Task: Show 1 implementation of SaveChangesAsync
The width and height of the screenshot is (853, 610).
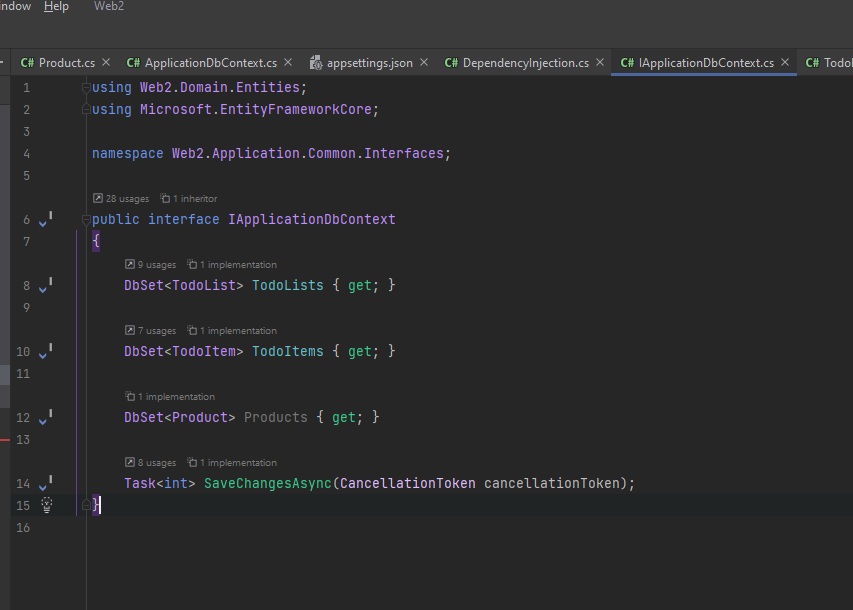Action: 232,463
